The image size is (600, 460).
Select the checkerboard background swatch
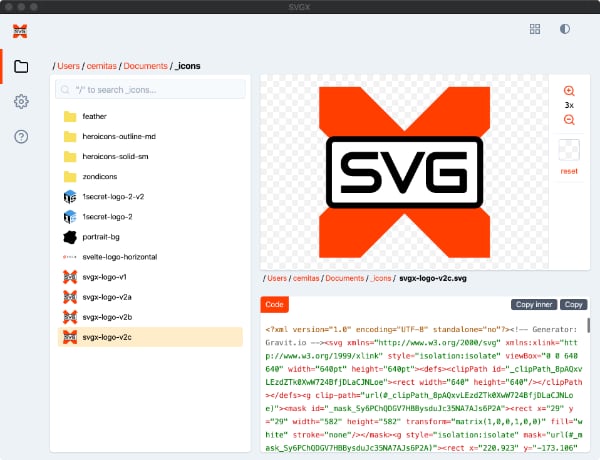pyautogui.click(x=569, y=150)
